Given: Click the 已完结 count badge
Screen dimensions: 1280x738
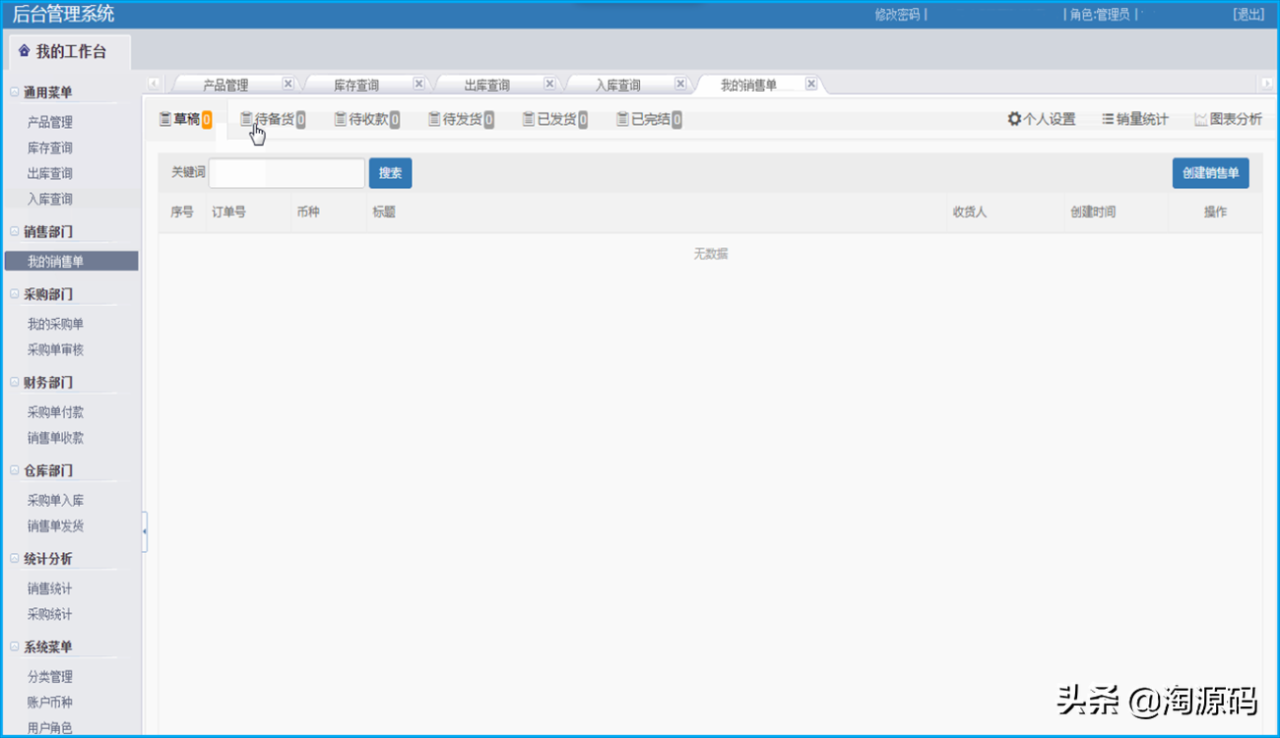Looking at the screenshot, I should pos(677,120).
